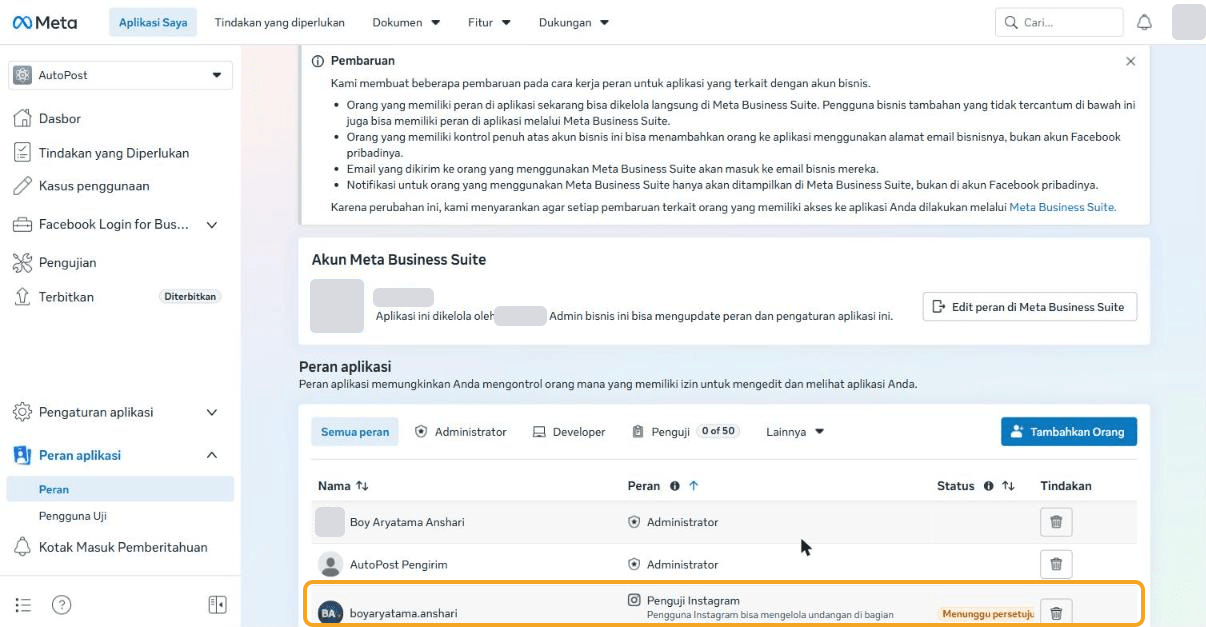Screen dimensions: 1206x627
Task: Click the Terbitkan upload icon
Action: point(22,297)
